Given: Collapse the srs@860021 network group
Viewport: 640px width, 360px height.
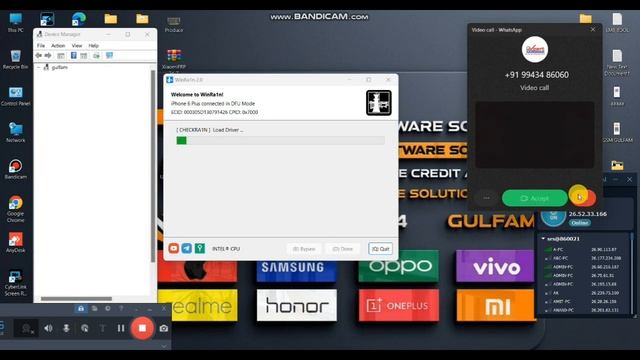Looking at the screenshot, I should pyautogui.click(x=543, y=238).
